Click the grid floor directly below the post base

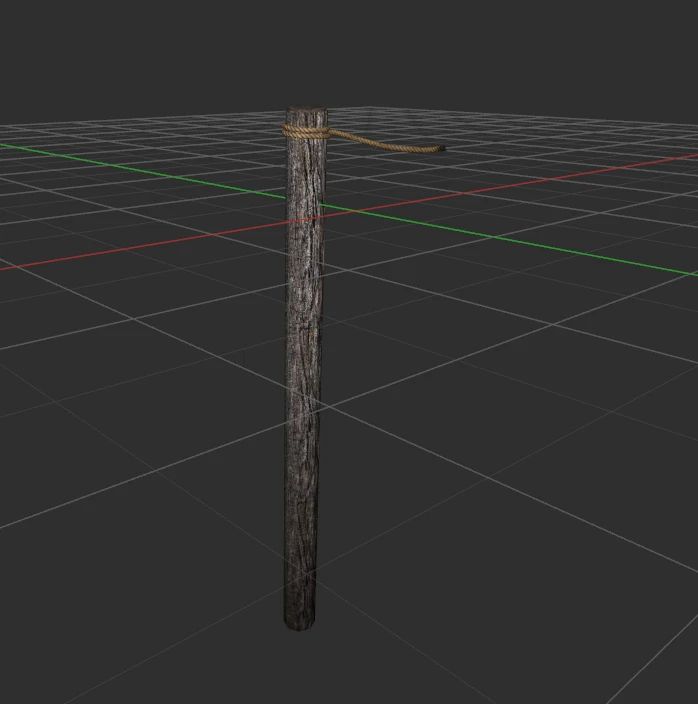coord(300,660)
